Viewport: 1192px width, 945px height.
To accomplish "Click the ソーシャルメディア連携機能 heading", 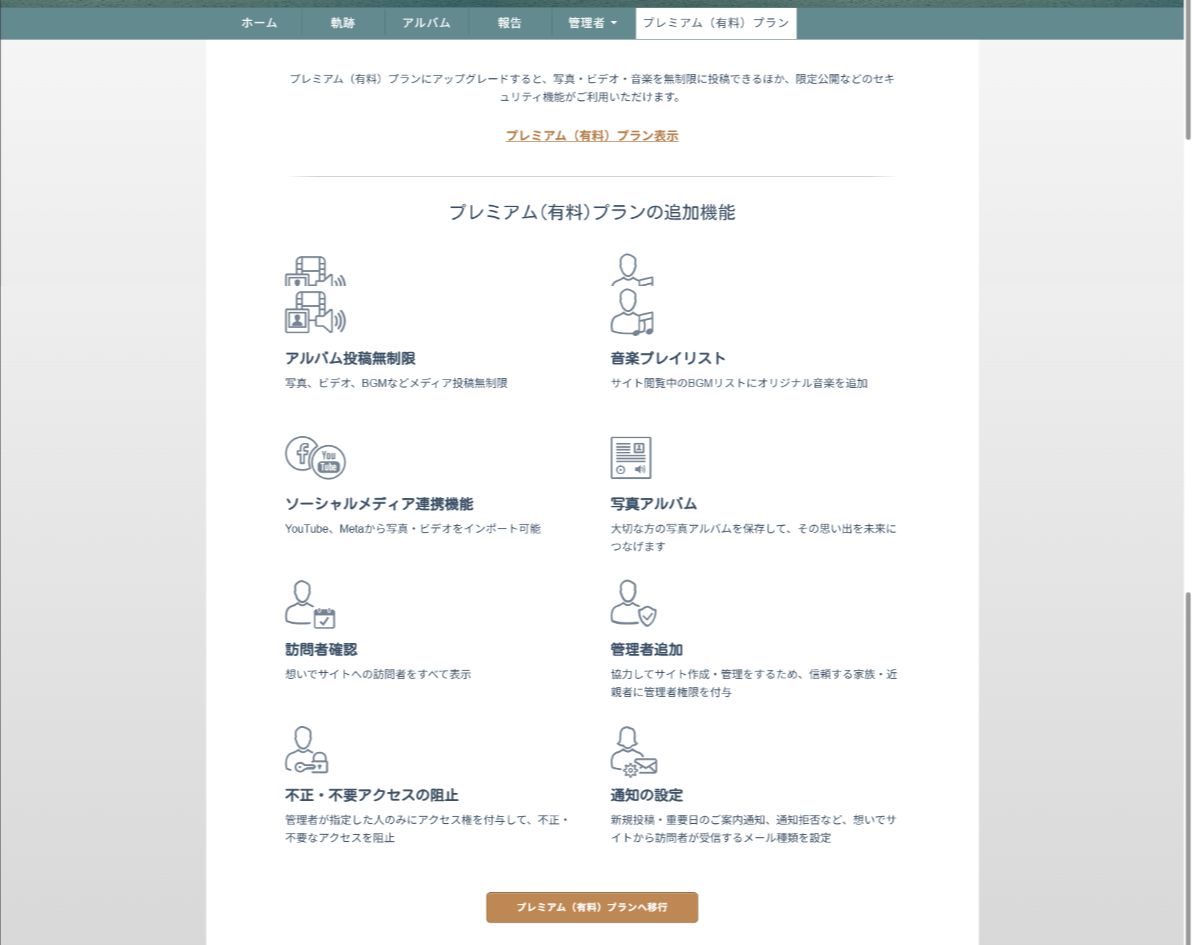I will coord(379,504).
